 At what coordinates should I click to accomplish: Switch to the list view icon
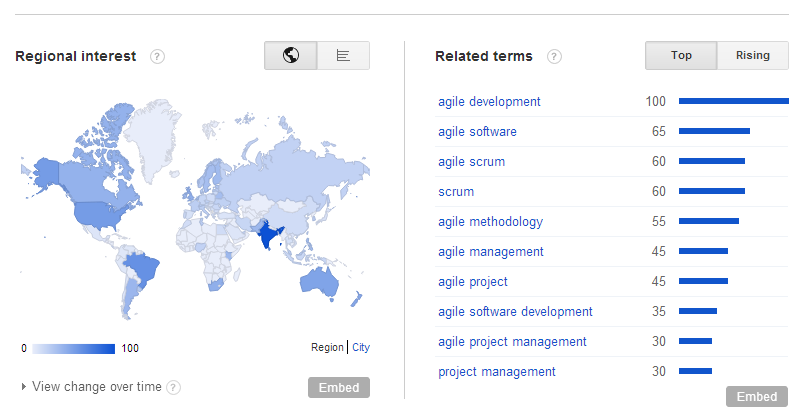(343, 56)
